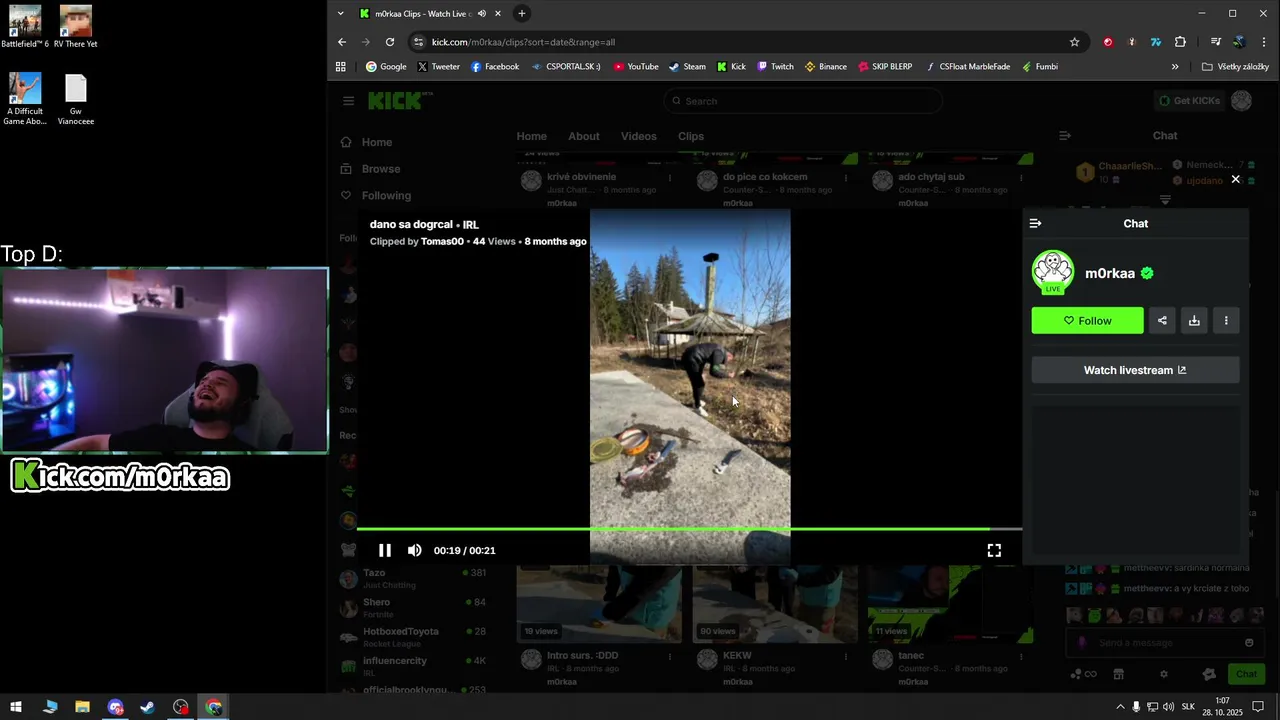Open more options next to download

pos(1226,320)
